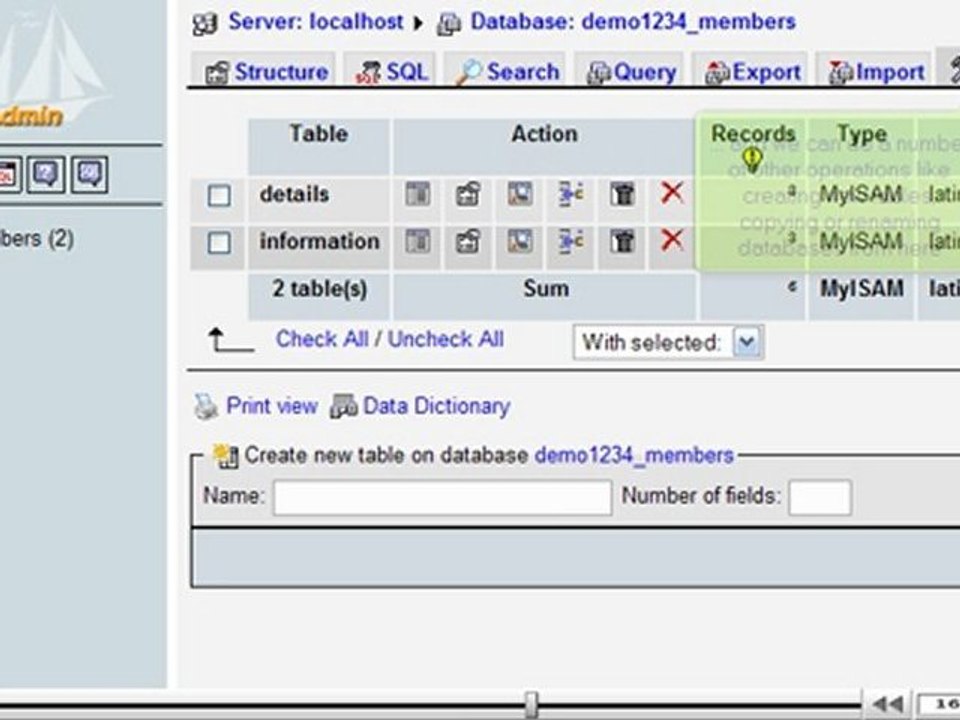
Task: Open the Print view link
Action: (x=272, y=406)
